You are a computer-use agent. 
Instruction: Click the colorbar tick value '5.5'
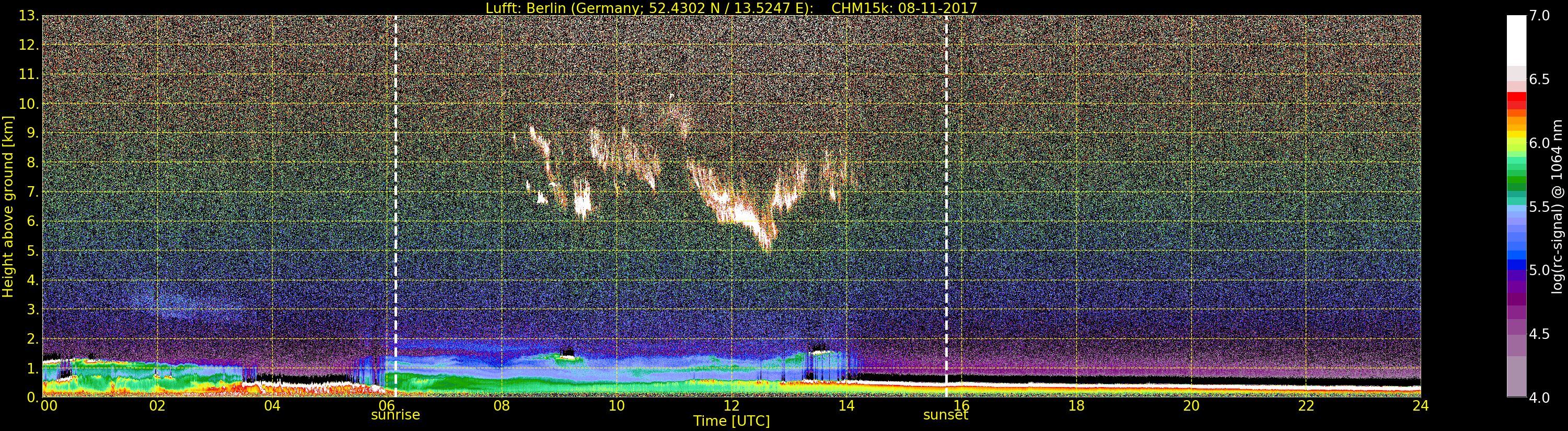1540,207
